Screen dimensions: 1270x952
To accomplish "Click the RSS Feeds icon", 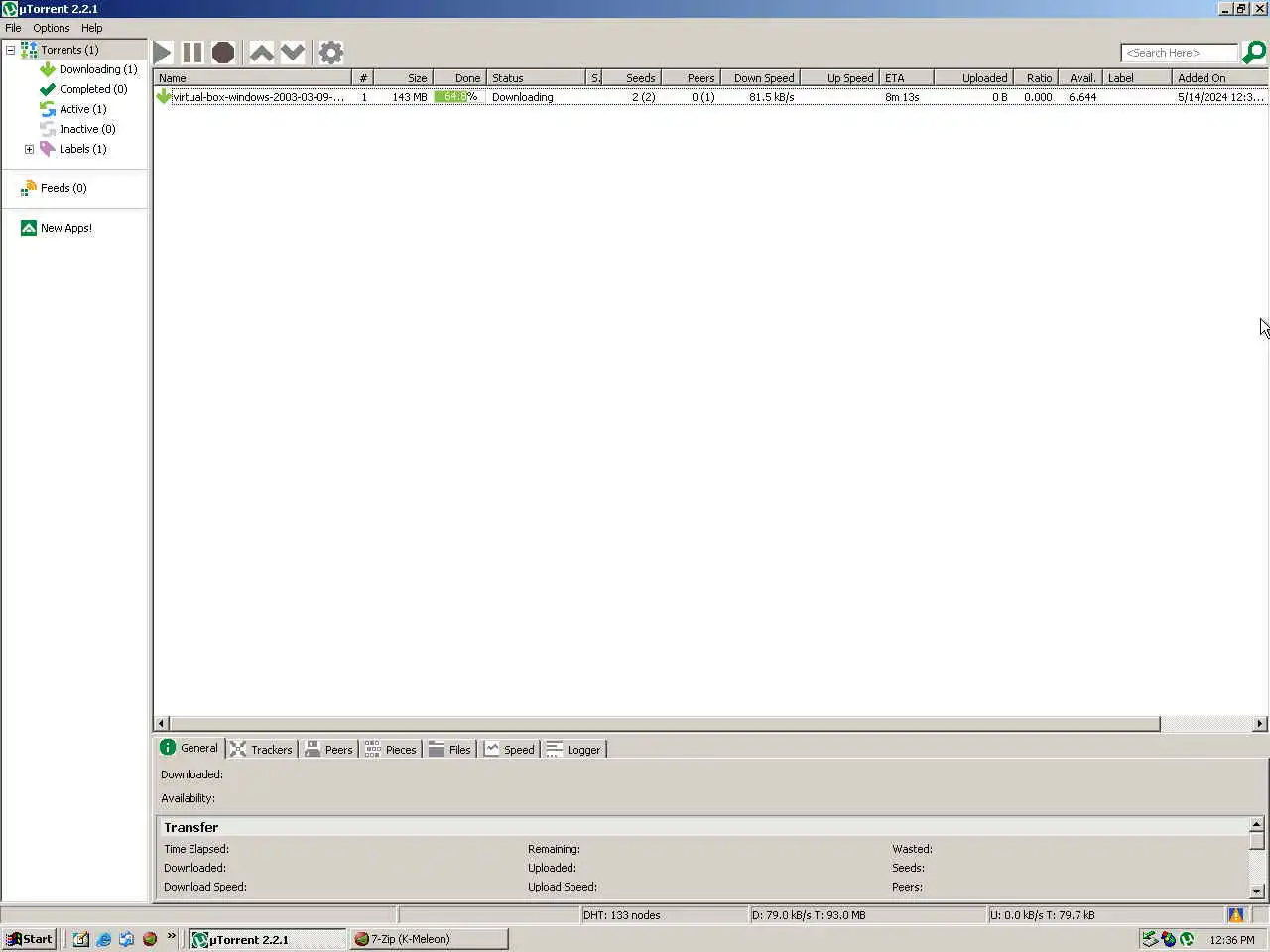I will point(29,188).
